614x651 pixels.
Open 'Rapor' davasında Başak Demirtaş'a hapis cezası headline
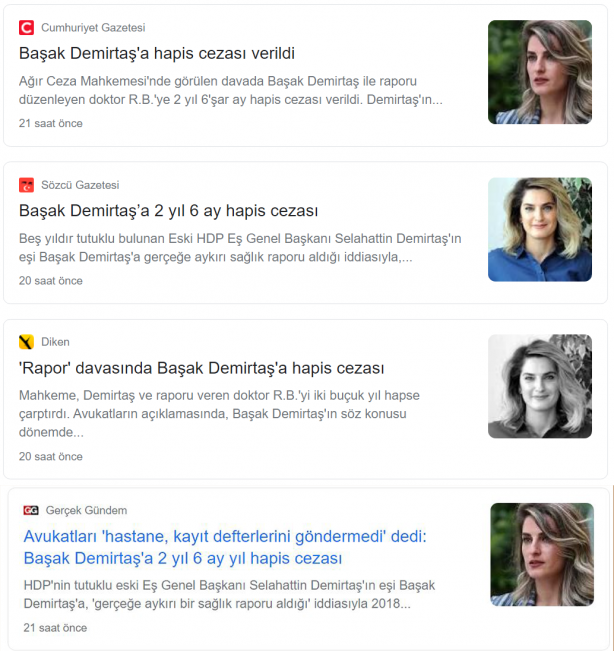(202, 368)
